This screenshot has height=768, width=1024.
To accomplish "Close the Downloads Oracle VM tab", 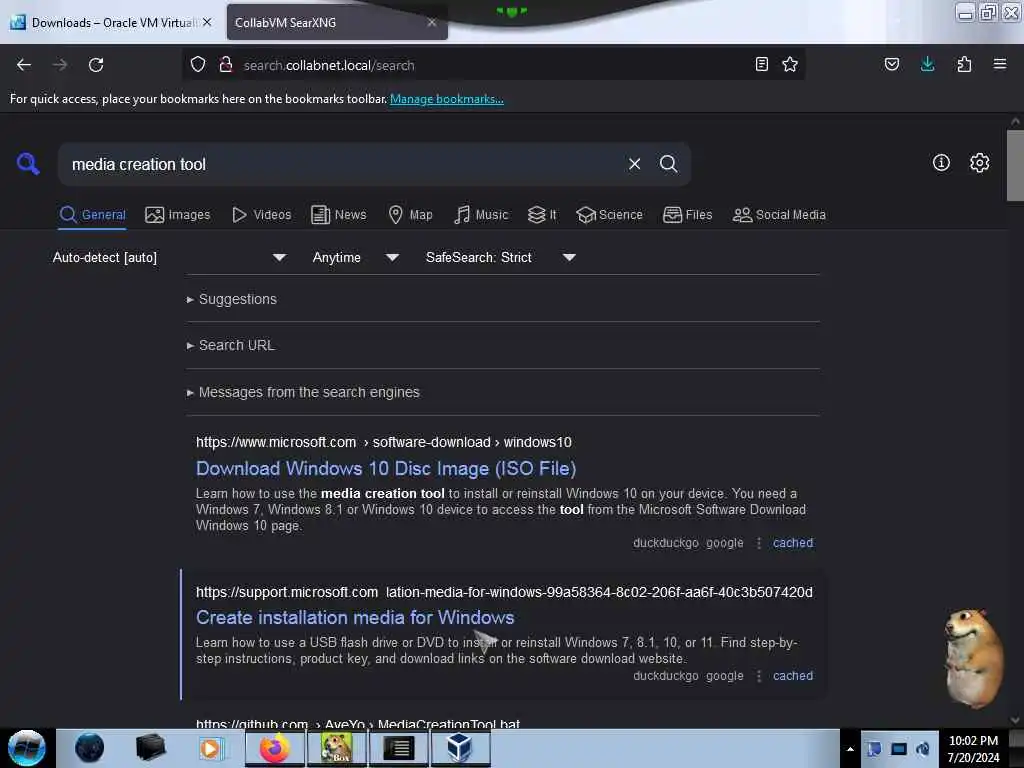I will (x=207, y=22).
